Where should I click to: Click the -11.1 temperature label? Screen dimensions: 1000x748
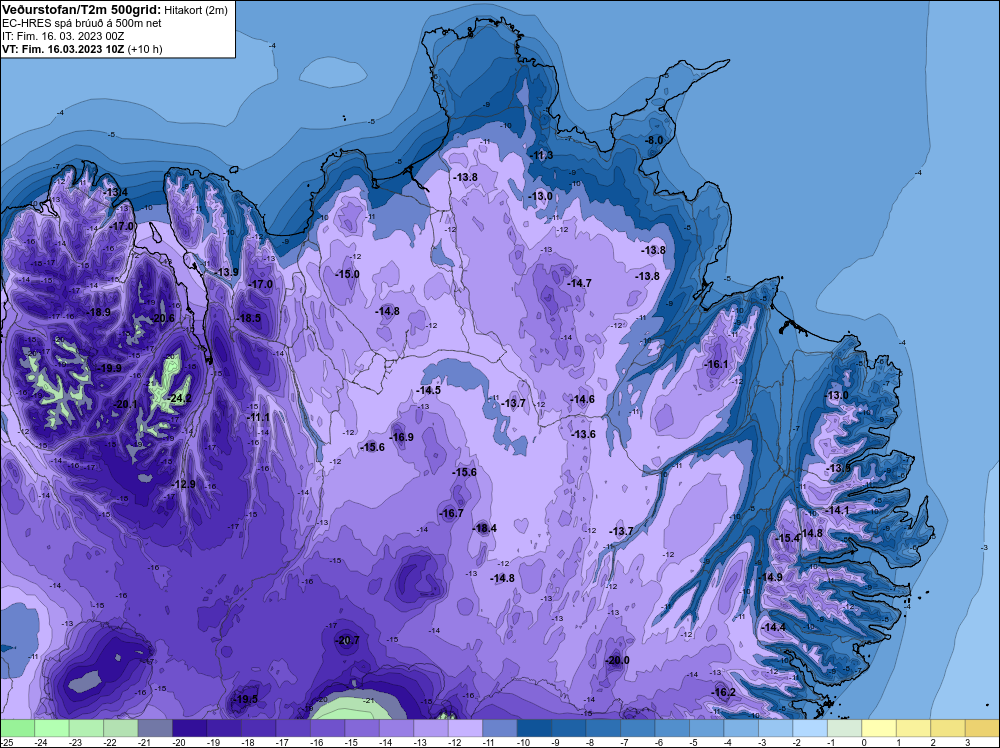pos(258,417)
